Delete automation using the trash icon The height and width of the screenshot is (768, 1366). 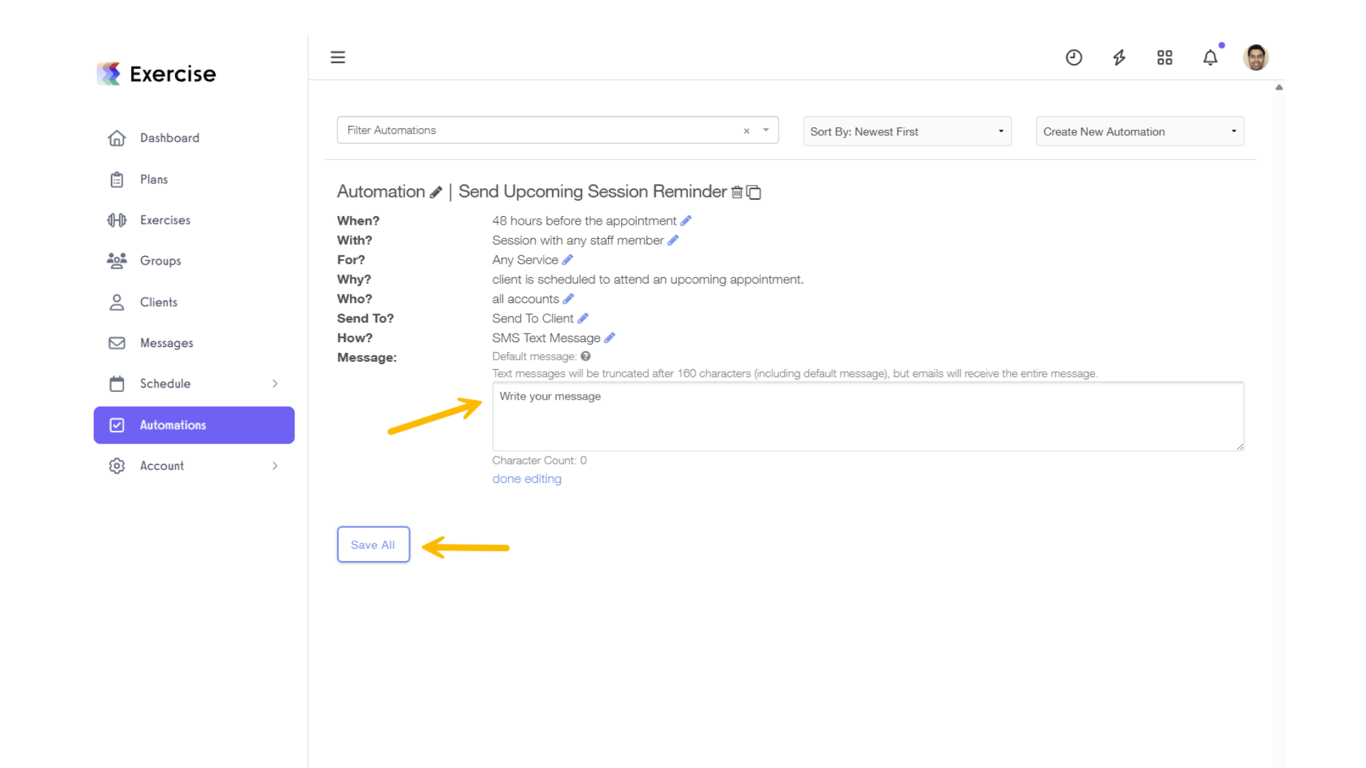[737, 192]
